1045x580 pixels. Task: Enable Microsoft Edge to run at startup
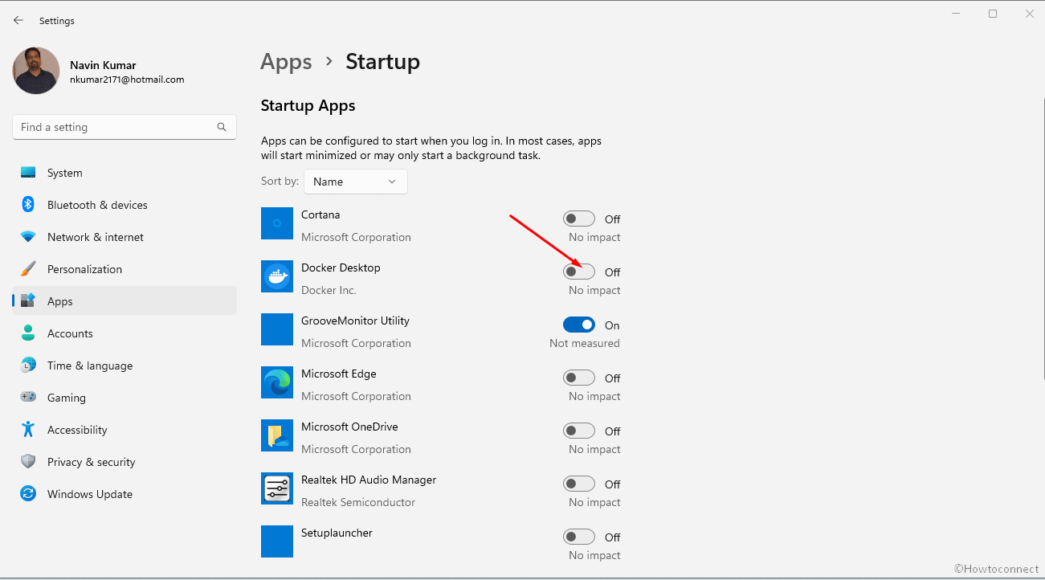(578, 377)
